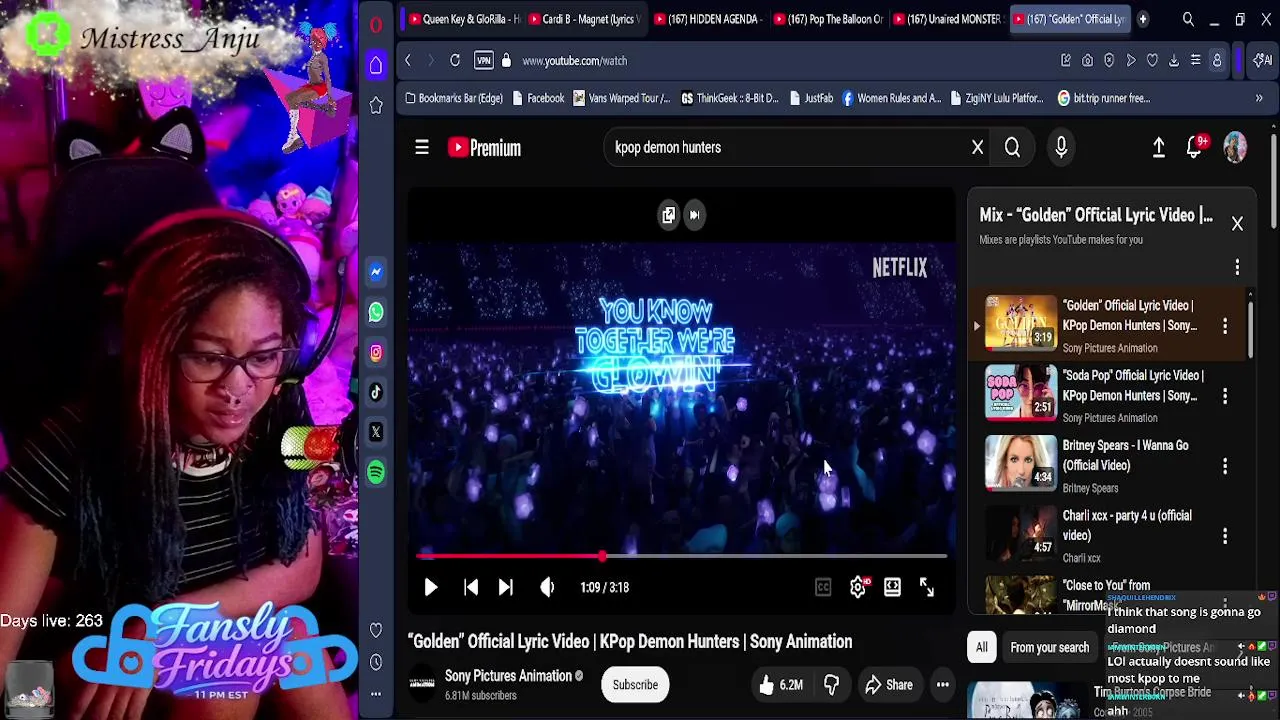Open Spotify in the Opera sidebar
The width and height of the screenshot is (1280, 720).
coord(376,472)
